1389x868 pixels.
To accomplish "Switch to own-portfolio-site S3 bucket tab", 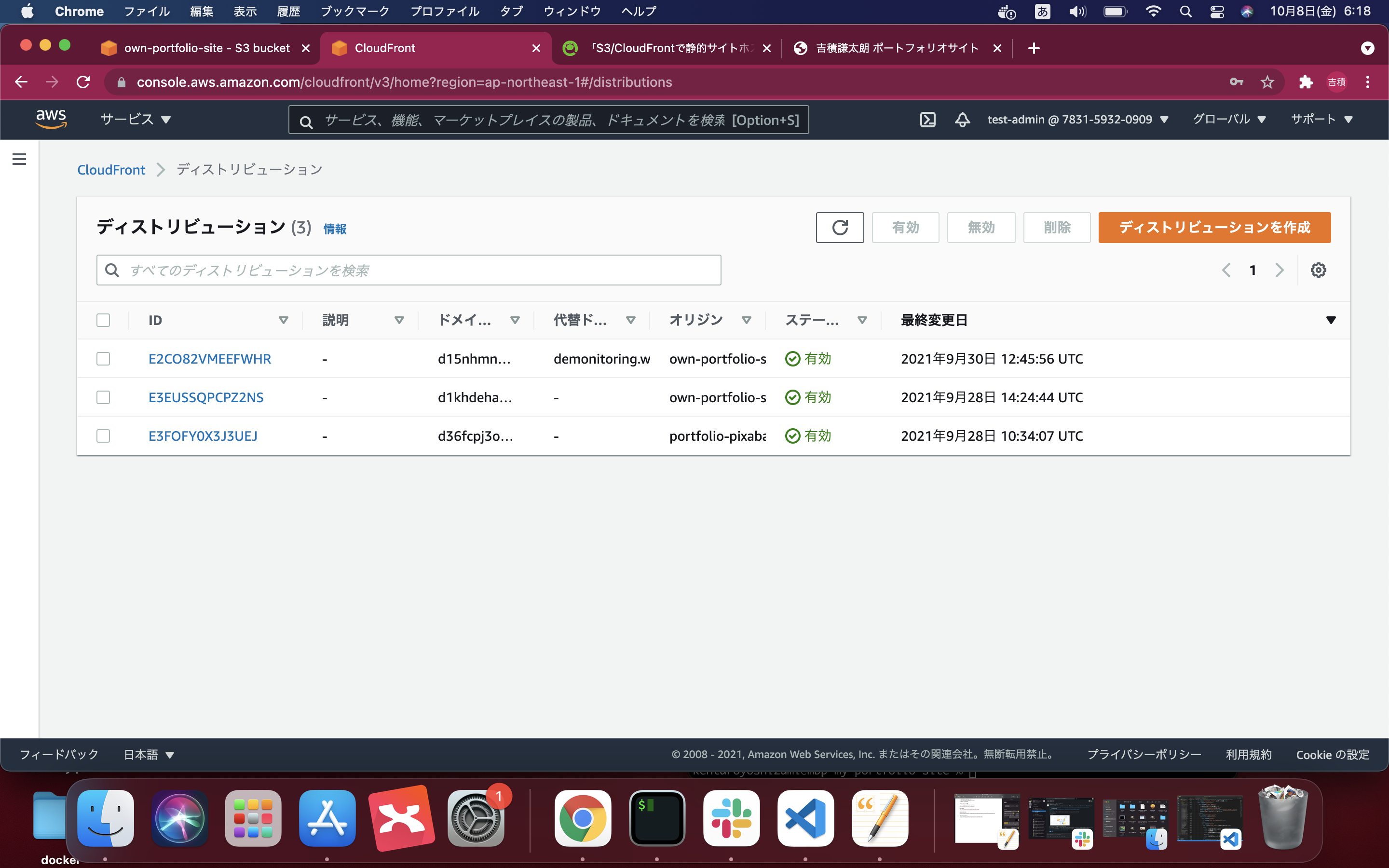I will (205, 48).
